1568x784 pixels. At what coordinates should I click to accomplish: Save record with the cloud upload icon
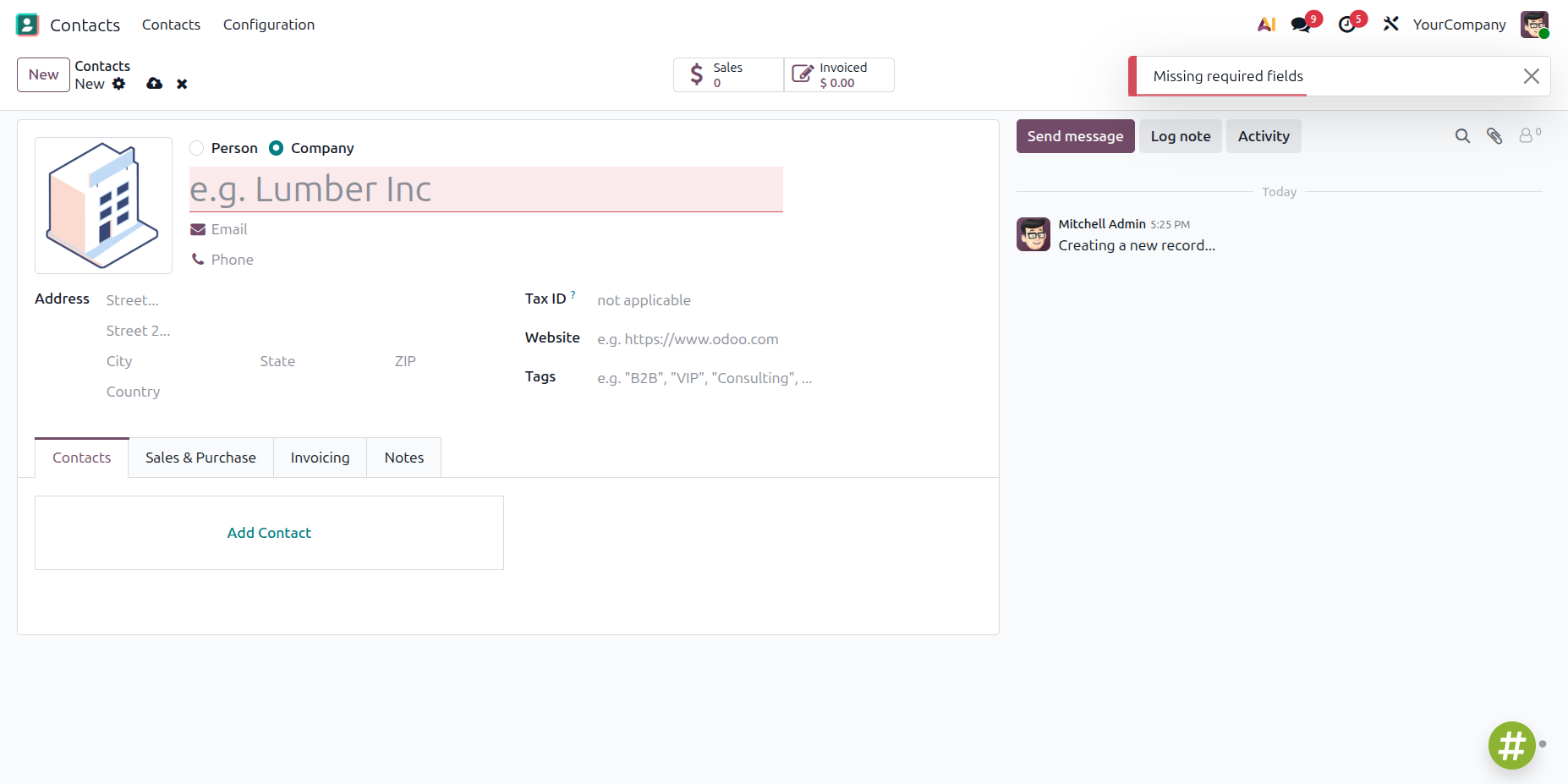click(x=154, y=84)
